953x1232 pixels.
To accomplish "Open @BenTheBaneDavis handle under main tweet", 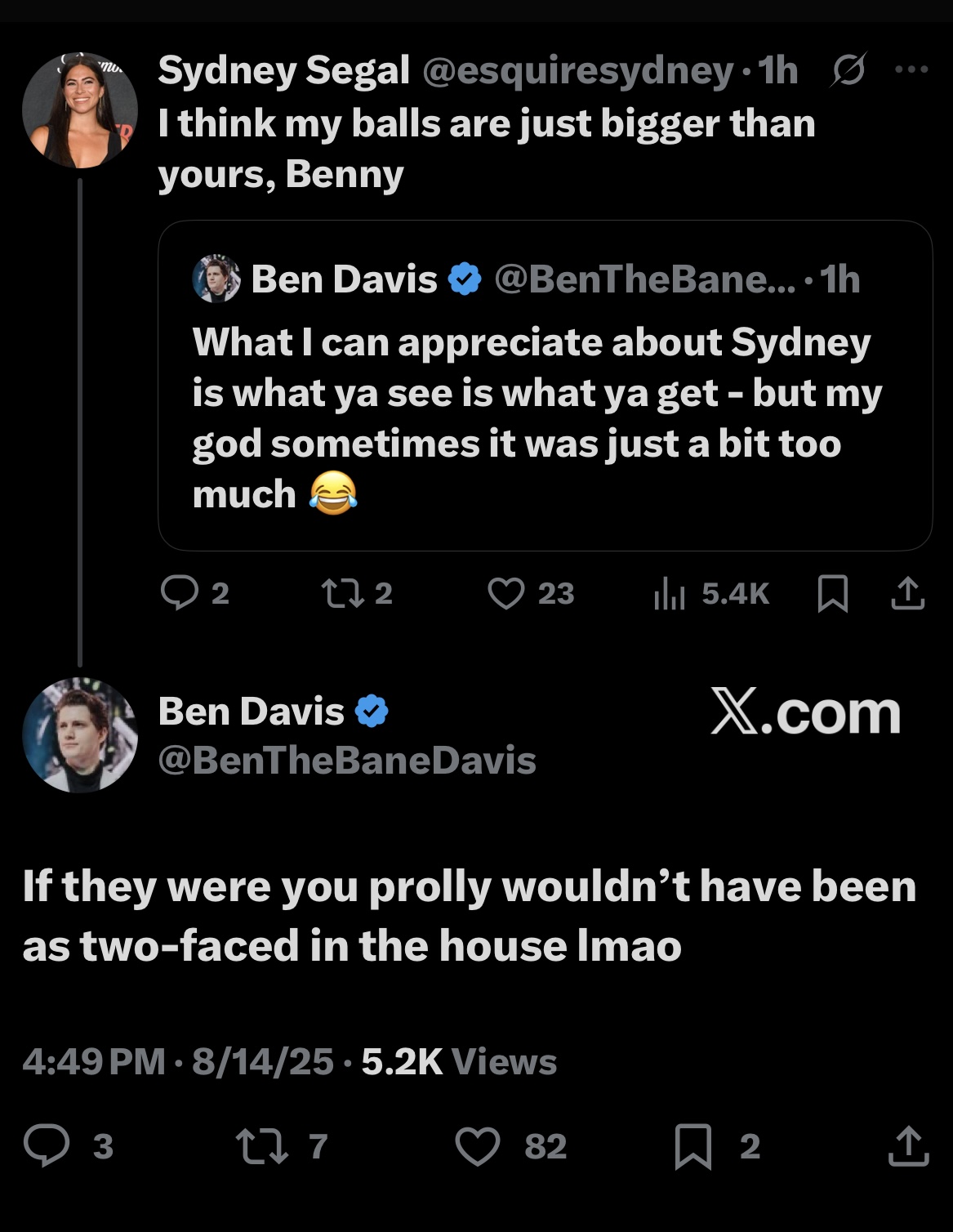I will pyautogui.click(x=347, y=761).
